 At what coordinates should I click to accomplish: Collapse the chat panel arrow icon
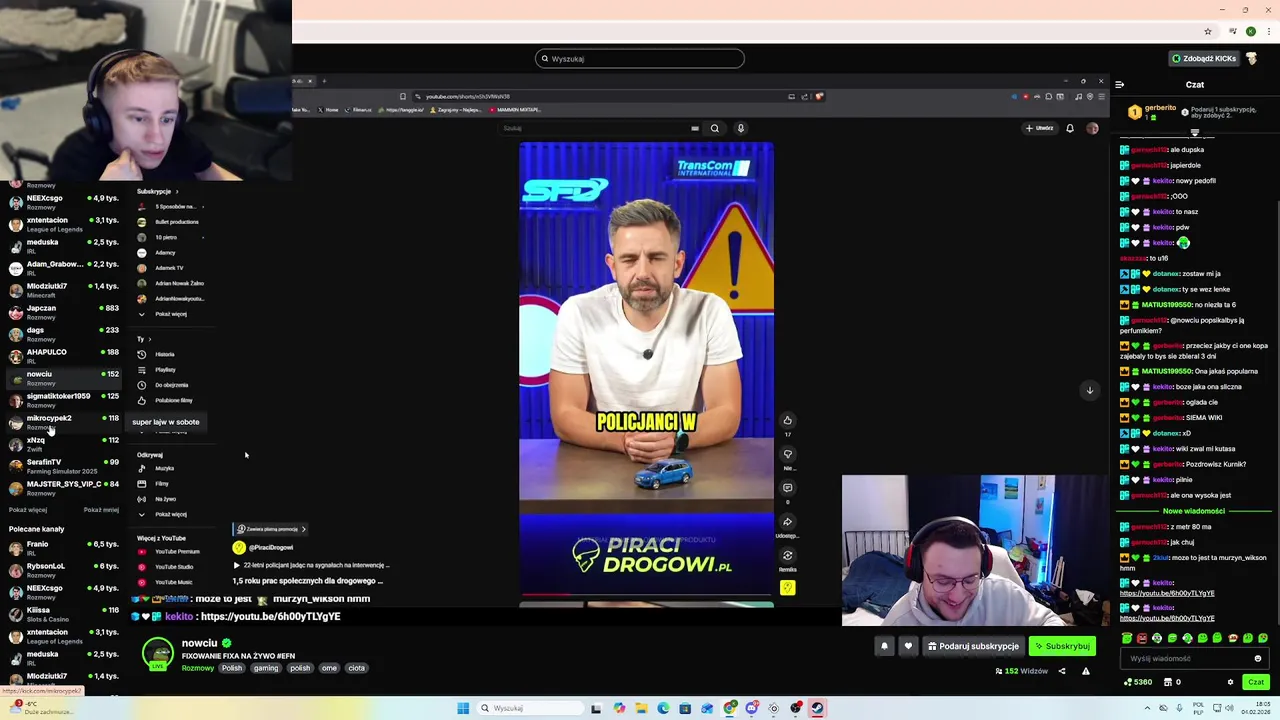1120,85
